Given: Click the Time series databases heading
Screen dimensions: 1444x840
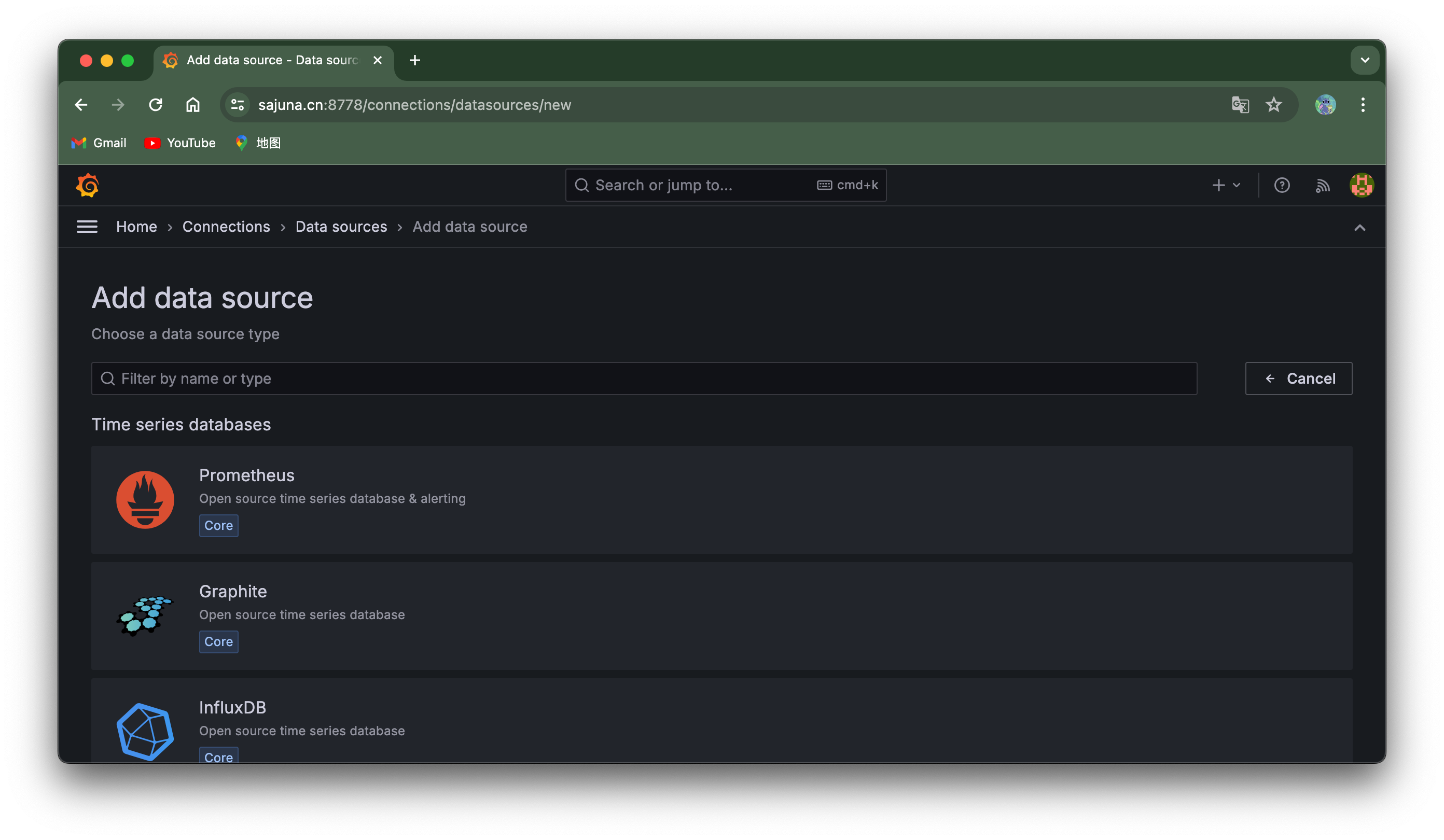Looking at the screenshot, I should [181, 425].
